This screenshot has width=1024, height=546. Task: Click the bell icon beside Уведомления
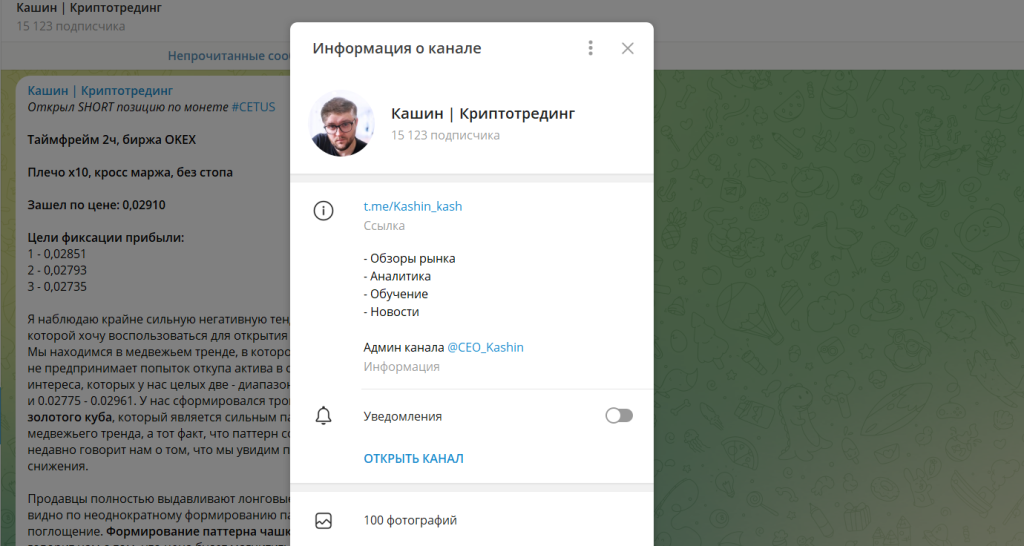pos(323,416)
